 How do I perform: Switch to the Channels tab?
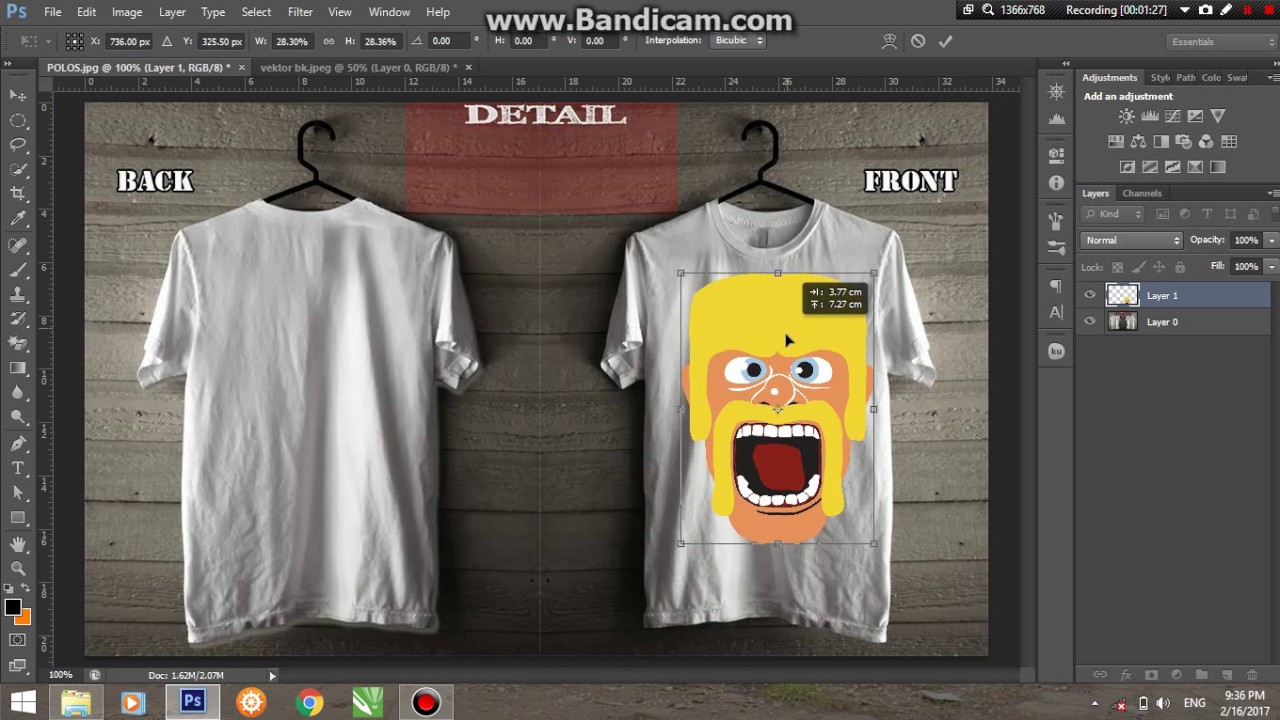1142,193
